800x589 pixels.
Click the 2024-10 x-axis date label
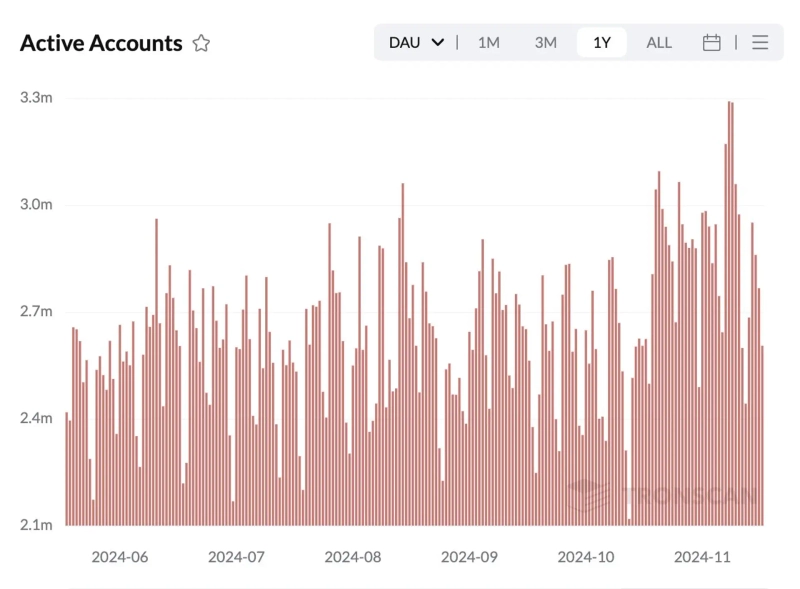click(586, 556)
